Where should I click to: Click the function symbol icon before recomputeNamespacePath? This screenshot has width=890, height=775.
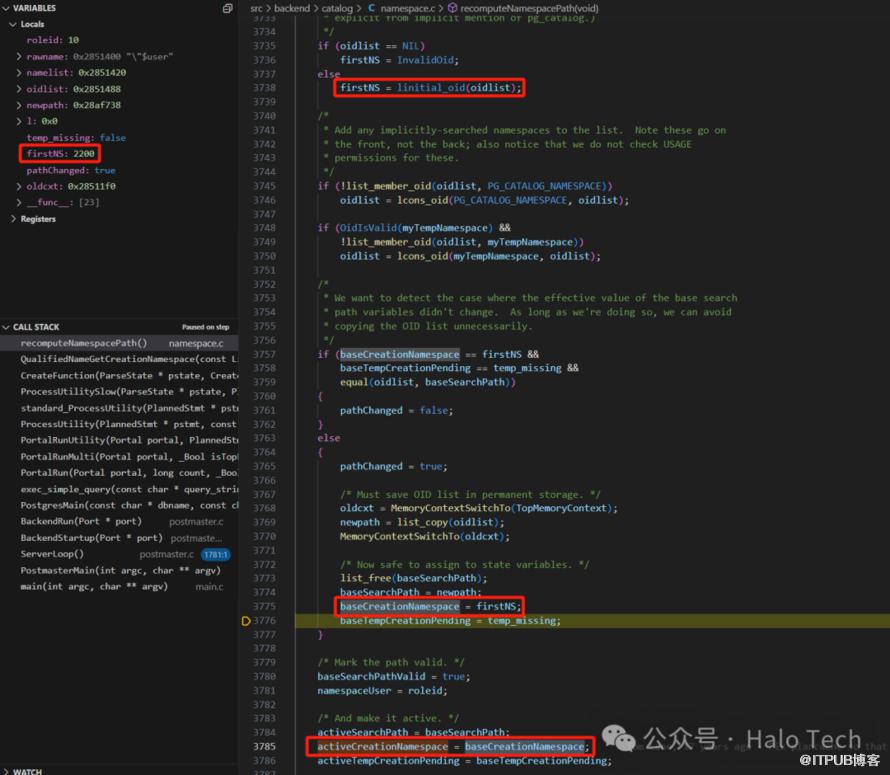click(x=450, y=8)
